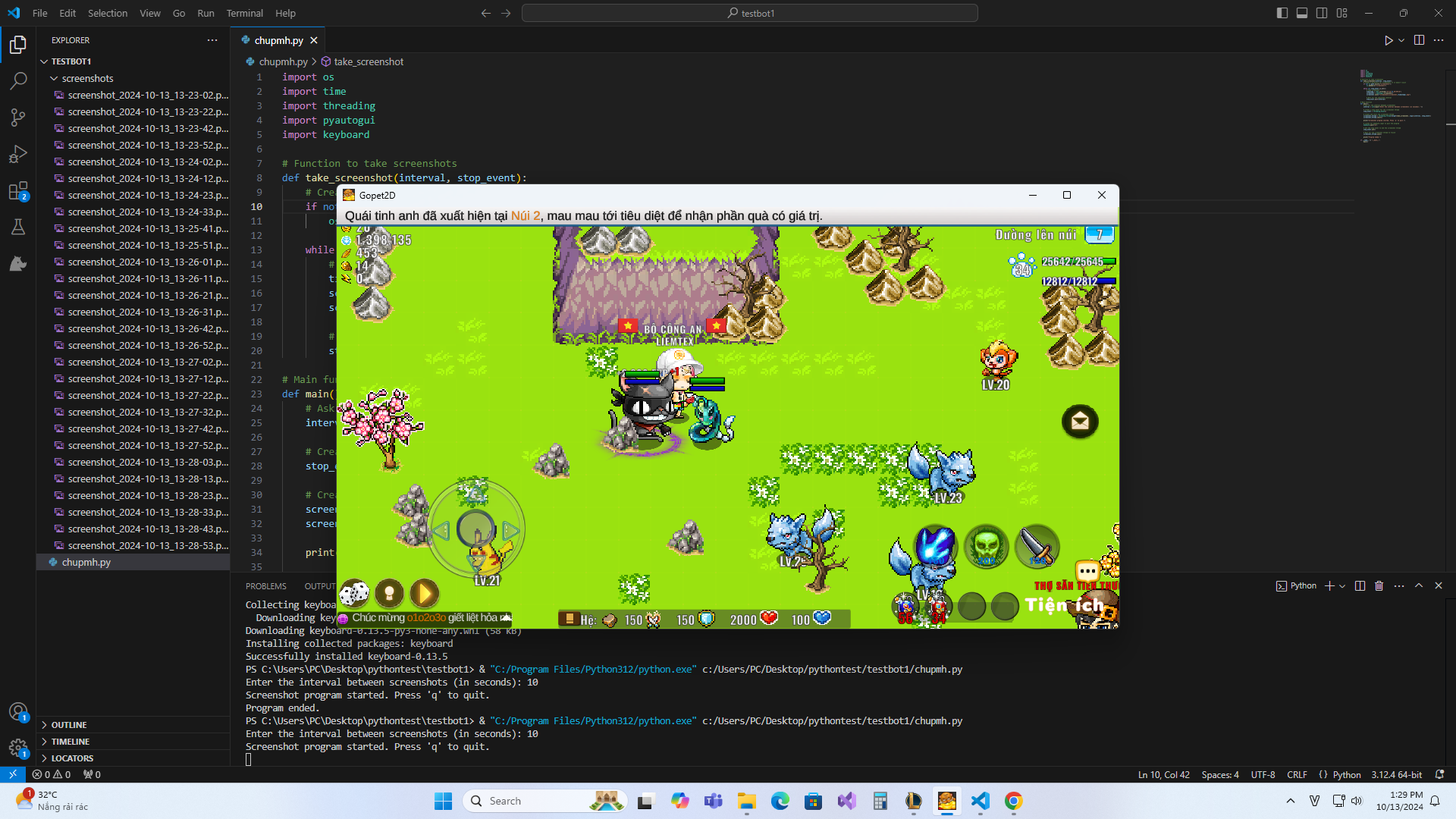Open the Customize Layout control

click(1342, 13)
